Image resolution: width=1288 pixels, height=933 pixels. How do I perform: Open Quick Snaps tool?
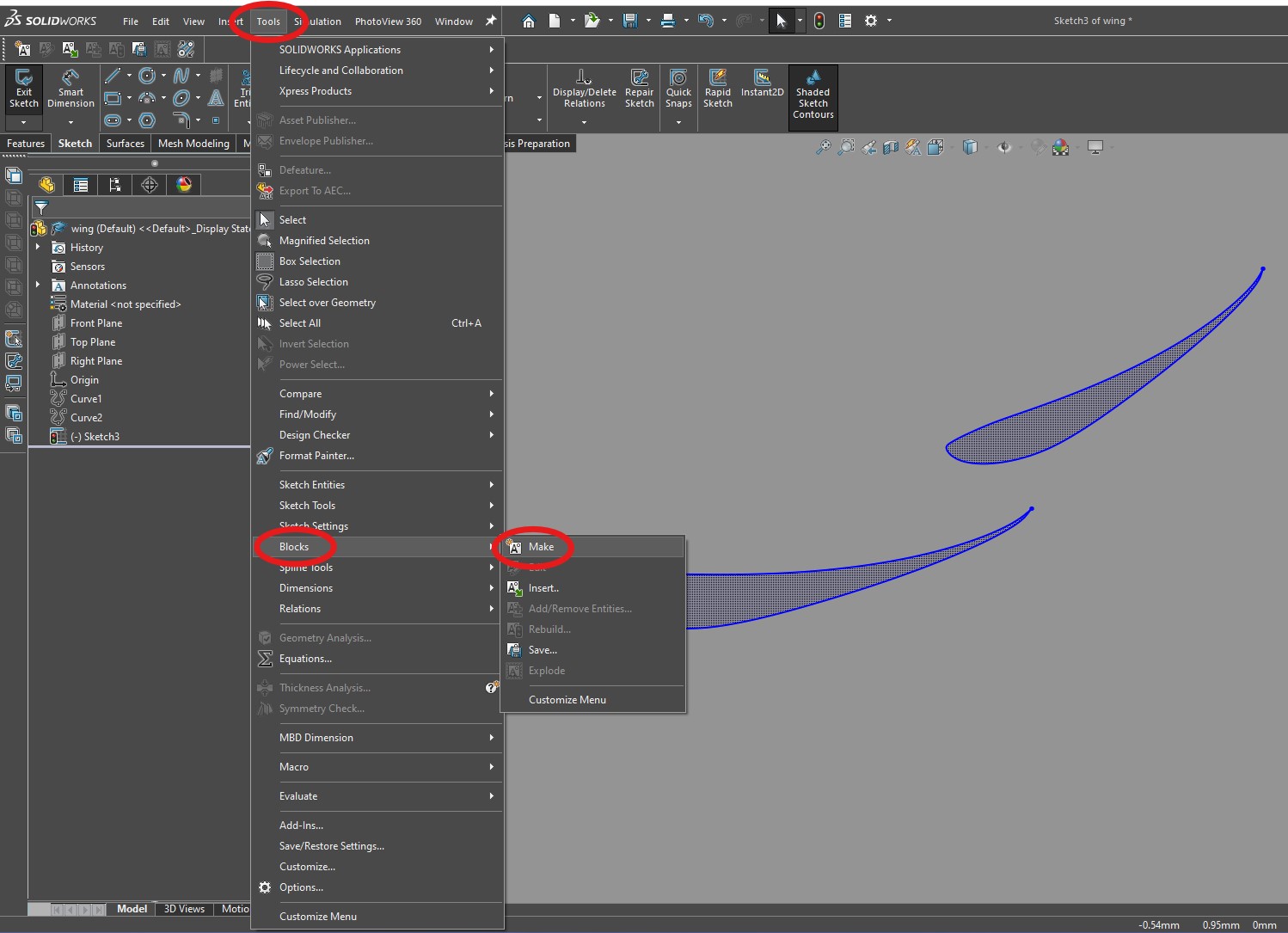pyautogui.click(x=678, y=89)
